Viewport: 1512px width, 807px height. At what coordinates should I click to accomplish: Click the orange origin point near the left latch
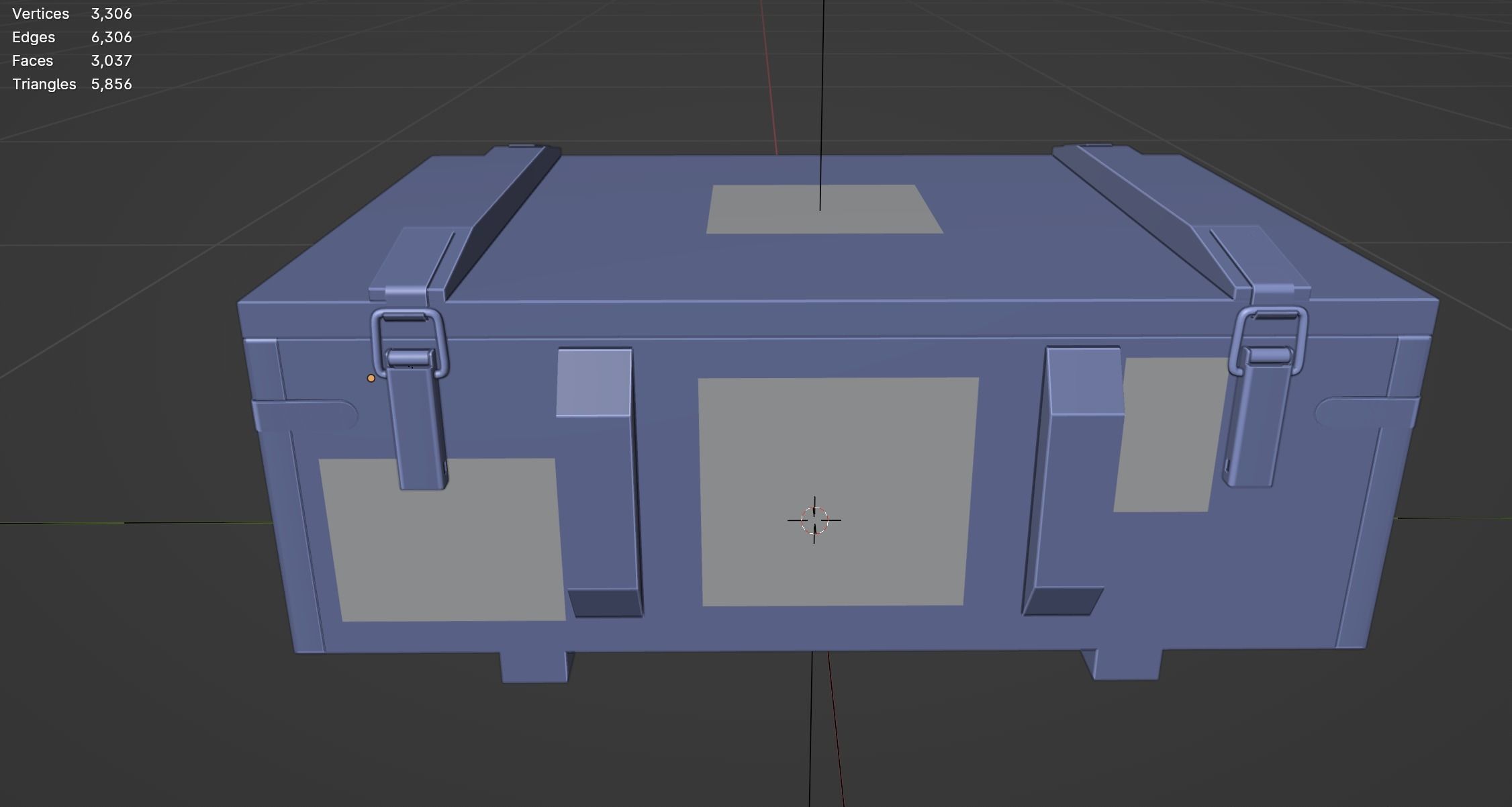(x=371, y=379)
